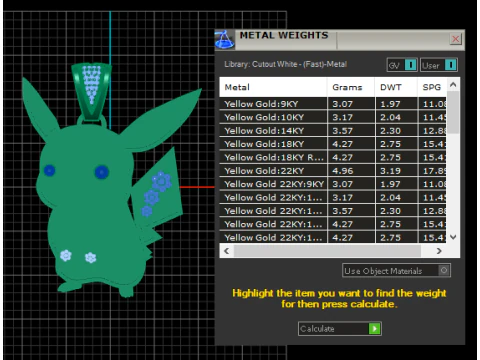Click the 4.96 grams cell
480x360 pixels.
(351, 171)
